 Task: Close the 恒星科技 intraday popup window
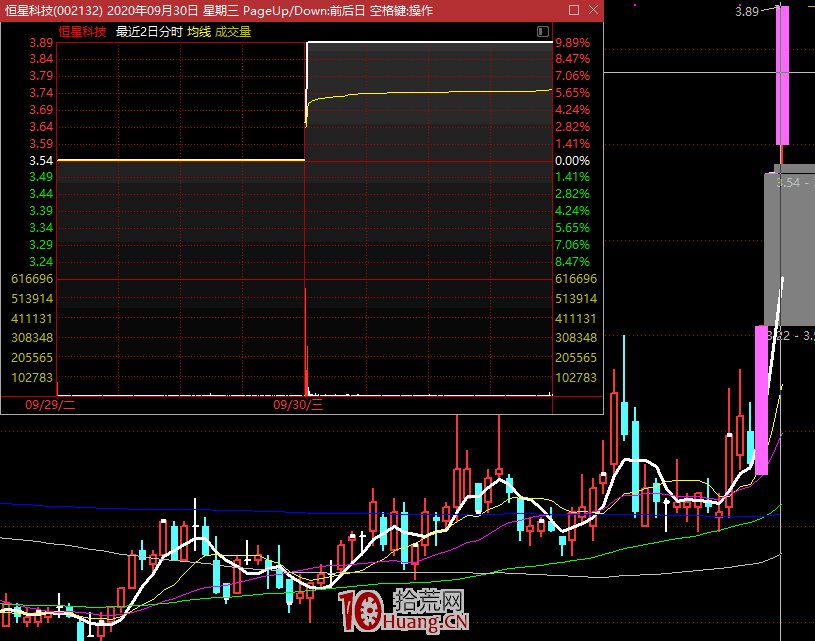tap(592, 10)
